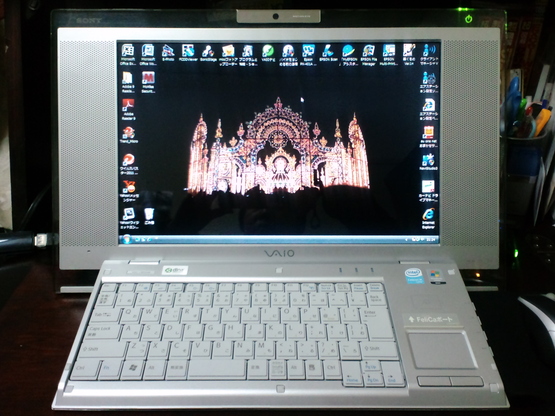
Task: Open the car navigation drive manager shortcut
Action: pos(428,191)
